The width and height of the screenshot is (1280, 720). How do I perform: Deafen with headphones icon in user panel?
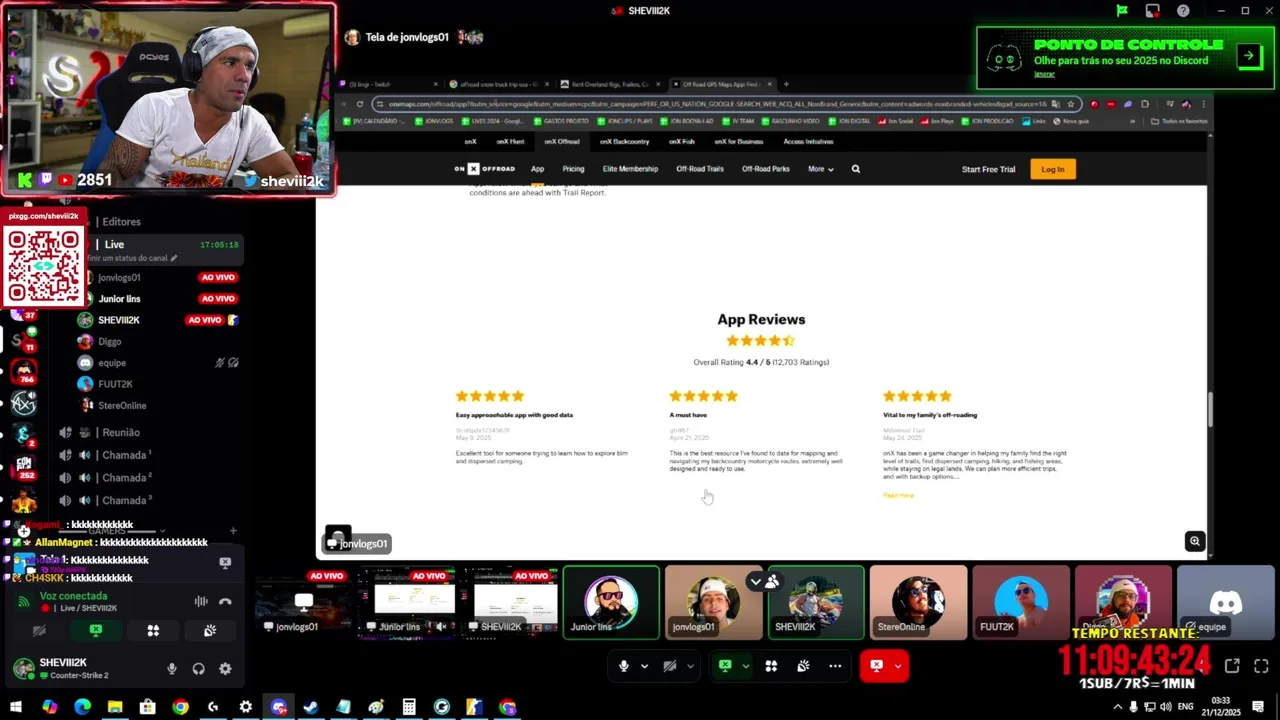tap(198, 669)
